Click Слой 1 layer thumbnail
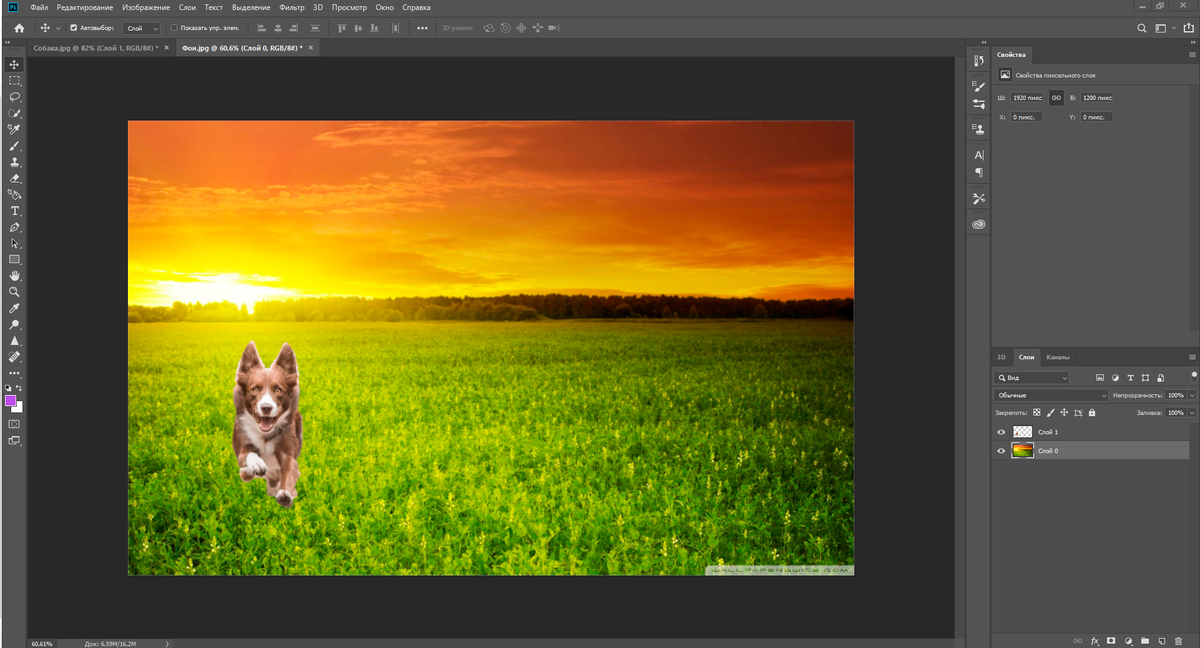The image size is (1200, 648). click(1022, 432)
